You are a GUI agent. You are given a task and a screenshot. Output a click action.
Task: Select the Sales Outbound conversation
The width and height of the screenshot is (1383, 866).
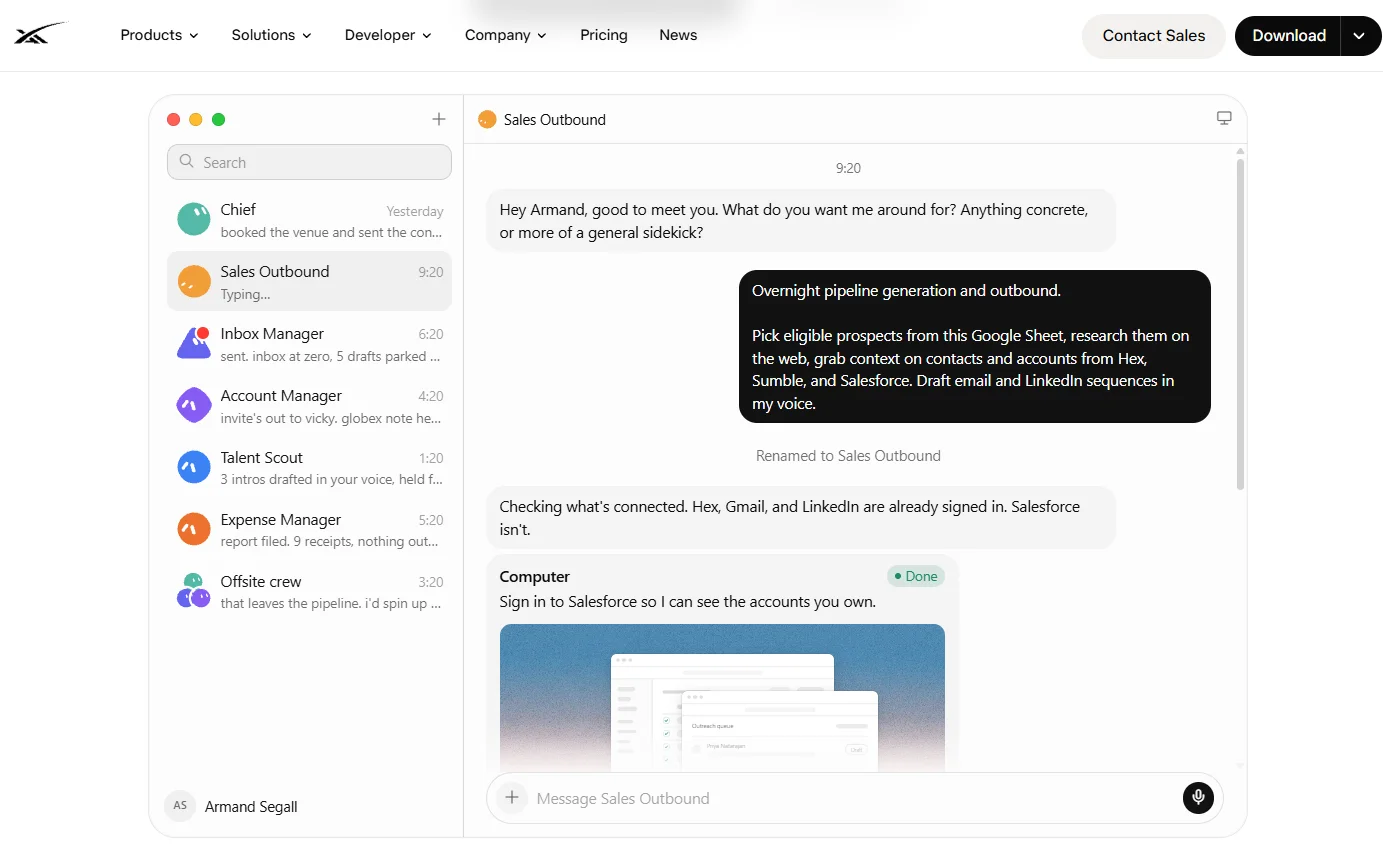(309, 281)
